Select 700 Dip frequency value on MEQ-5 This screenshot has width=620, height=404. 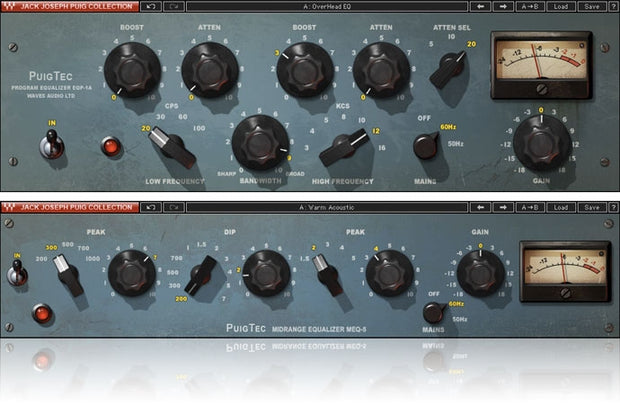click(176, 258)
